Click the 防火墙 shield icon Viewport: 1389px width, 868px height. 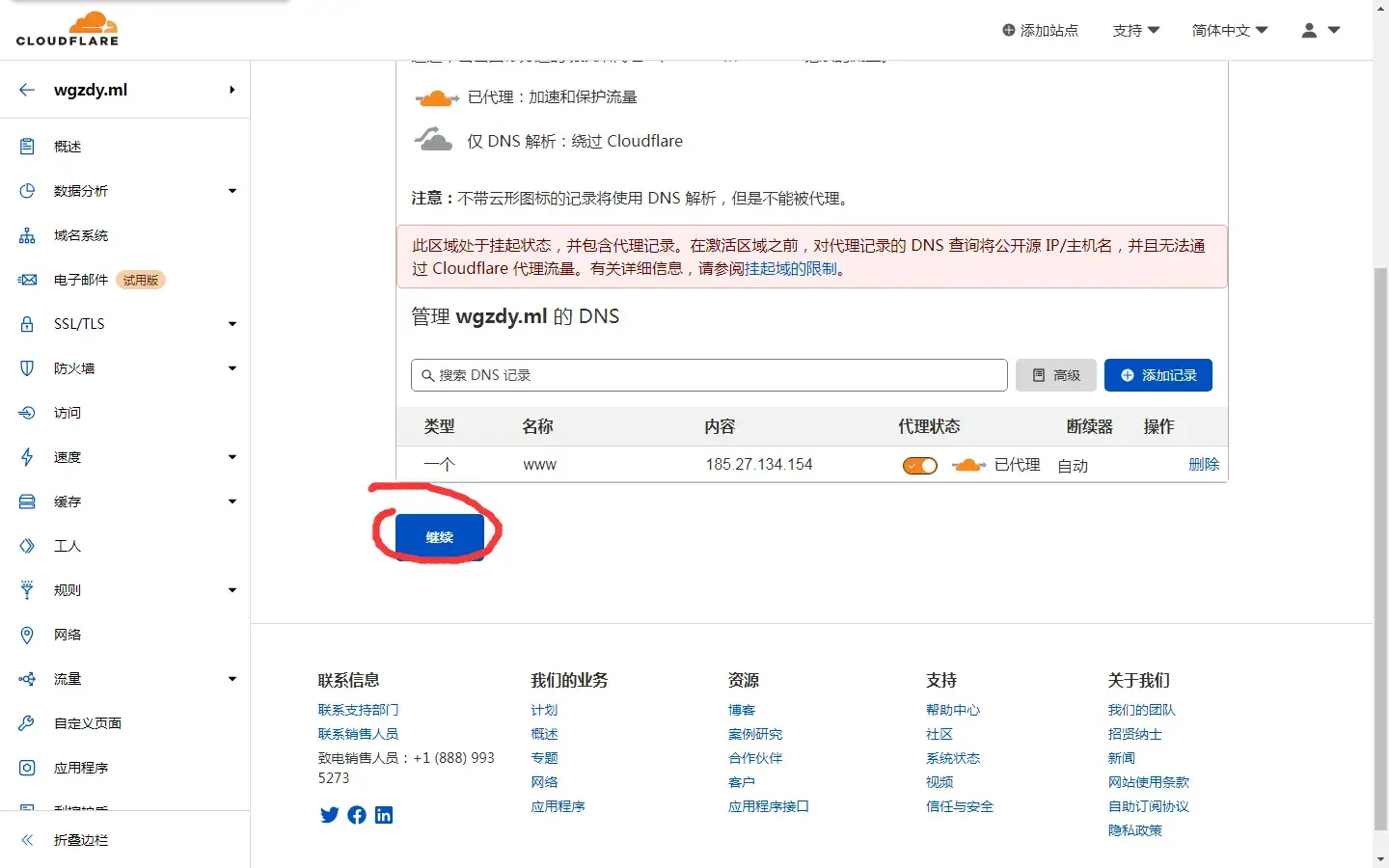27,368
